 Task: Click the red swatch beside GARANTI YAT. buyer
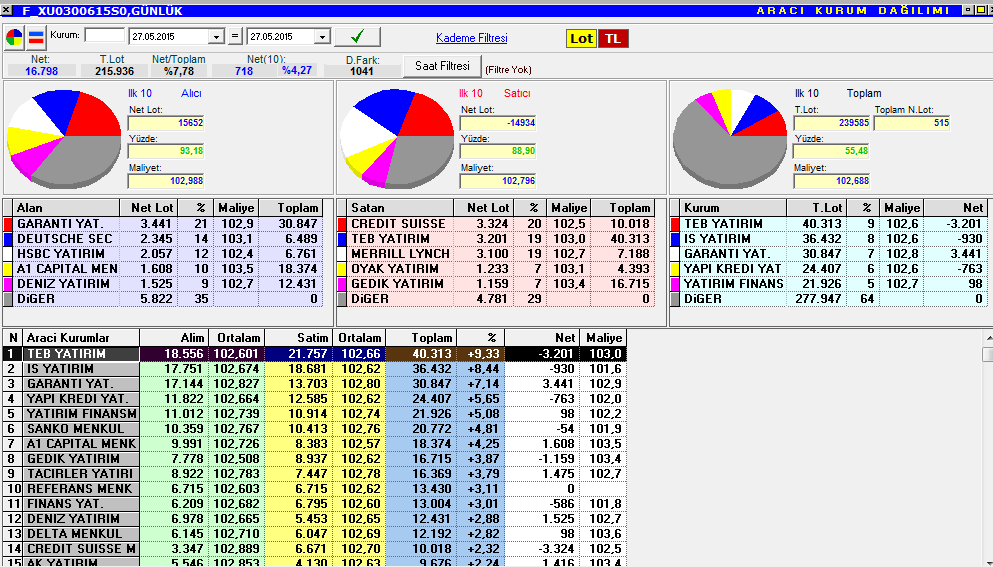8,224
